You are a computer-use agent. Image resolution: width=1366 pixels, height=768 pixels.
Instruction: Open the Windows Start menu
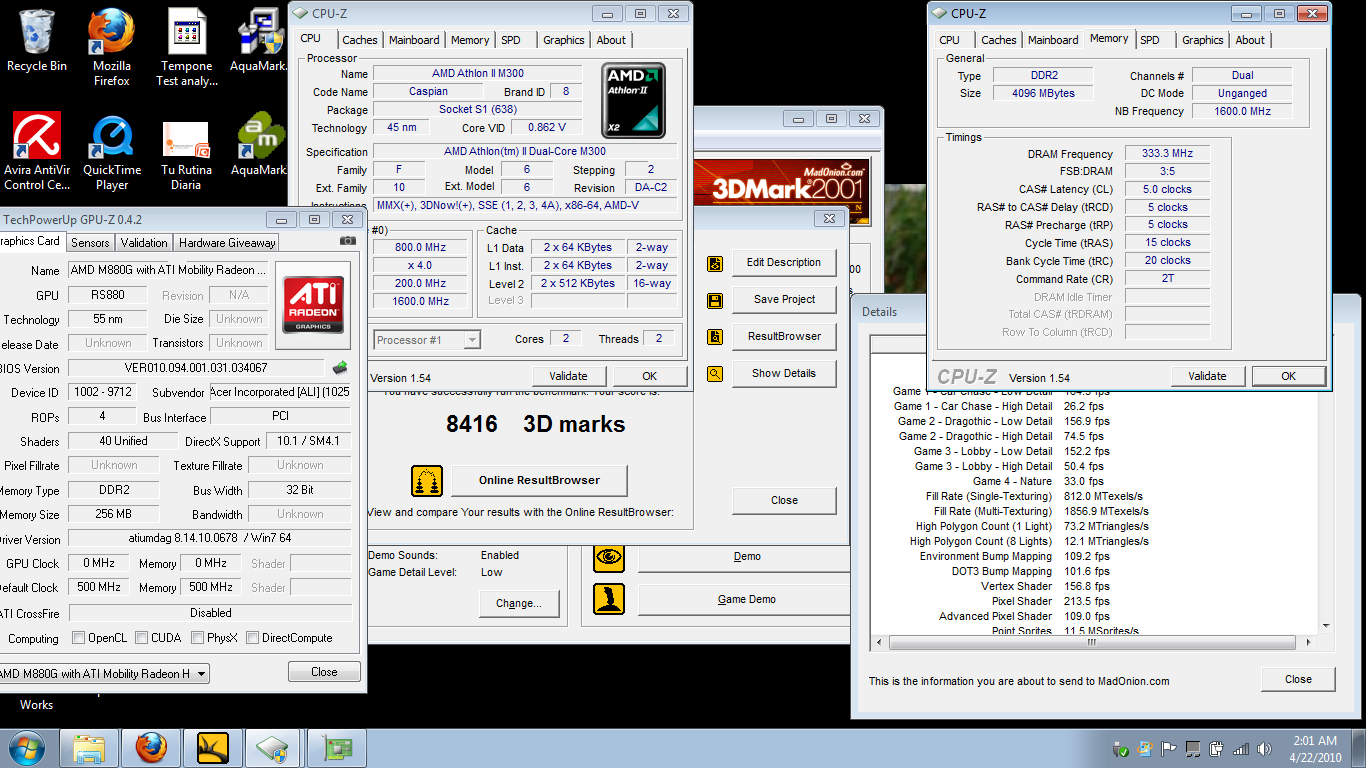tap(25, 748)
